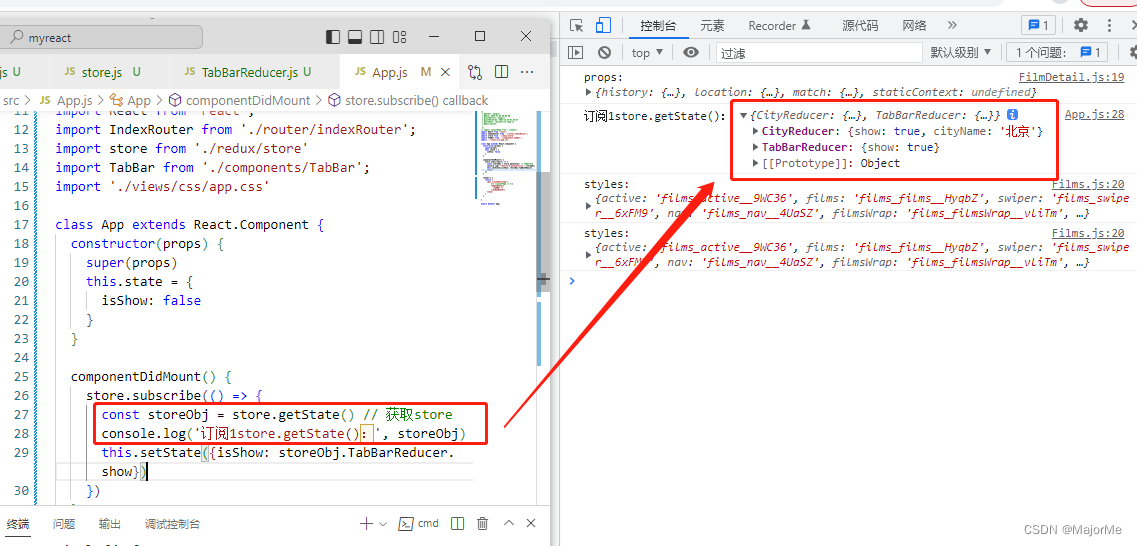Expand the CityReducer property
The image size is (1137, 546).
pyautogui.click(x=756, y=131)
